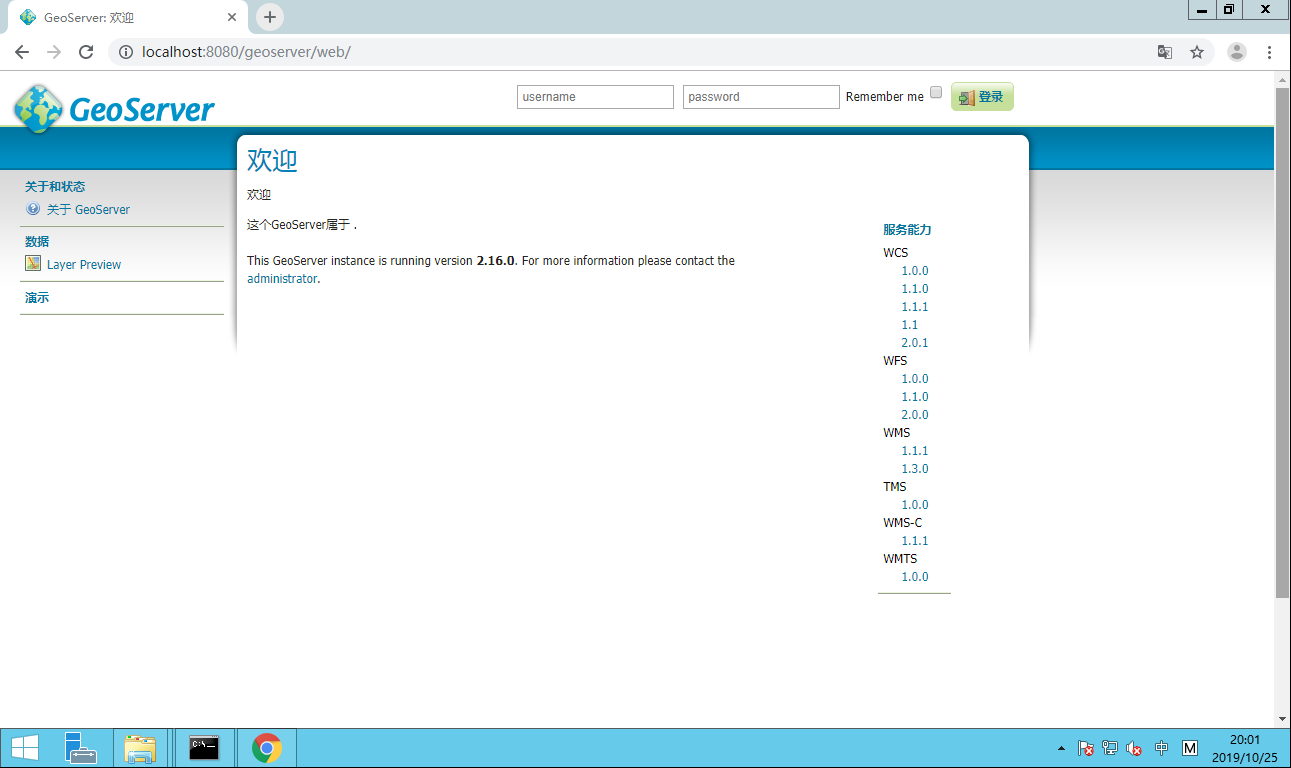Click the About GeoServer icon in sidebar
1291x768 pixels.
[x=33, y=209]
